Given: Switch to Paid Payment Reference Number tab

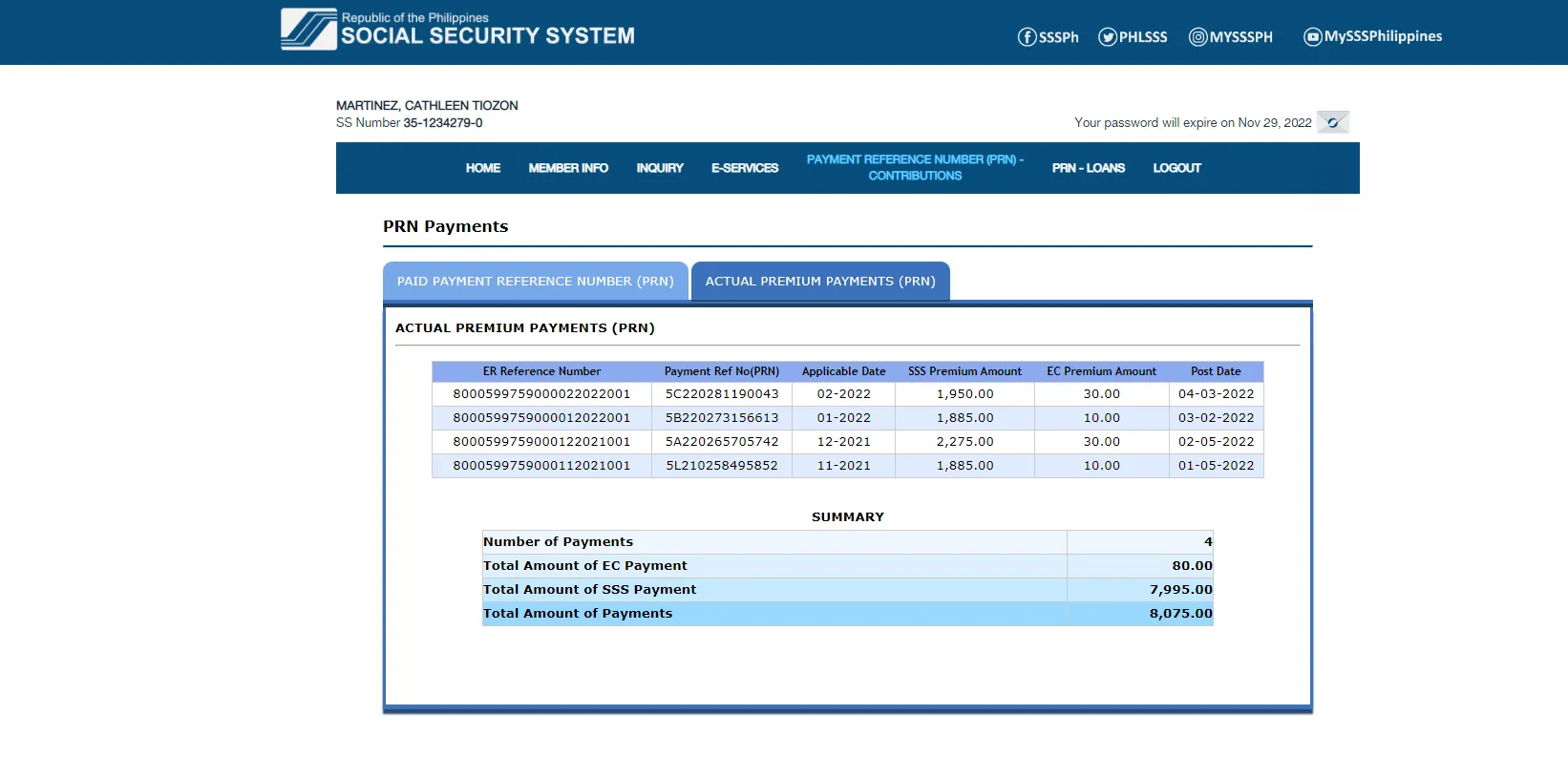Looking at the screenshot, I should [535, 282].
